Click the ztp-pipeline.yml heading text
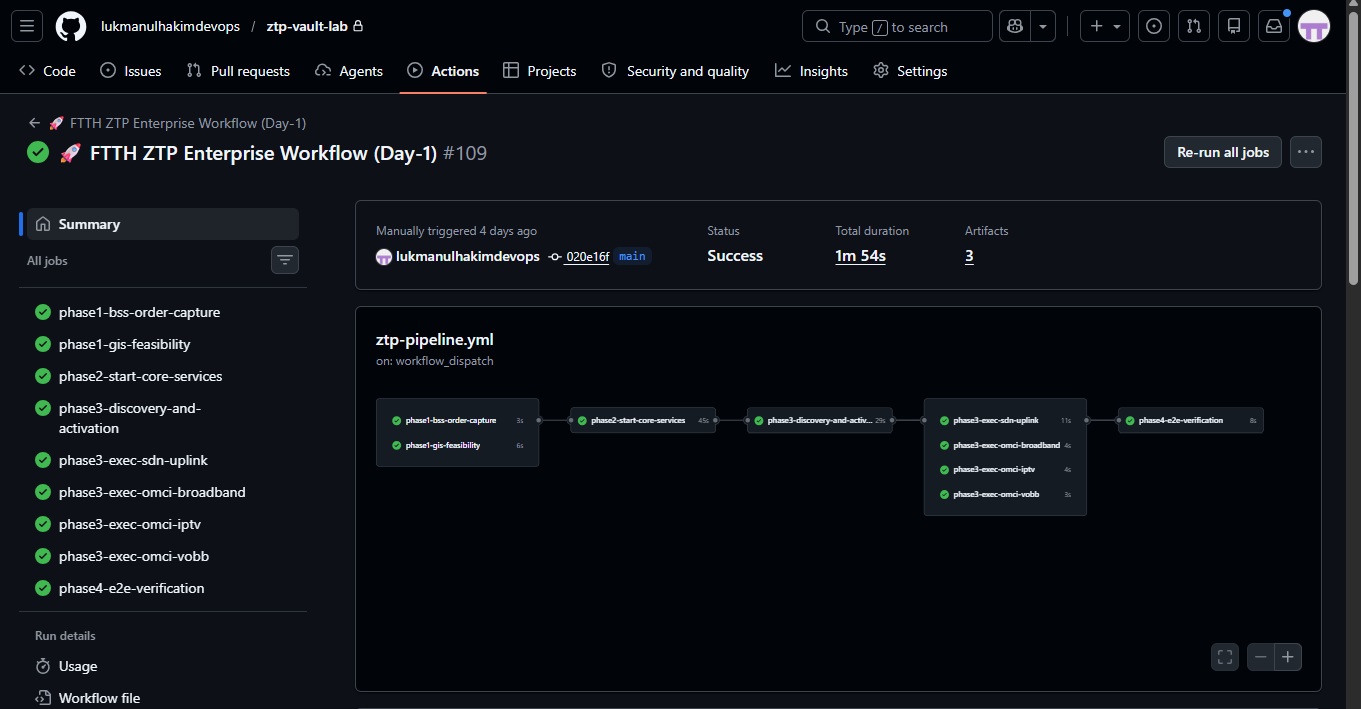 point(435,339)
